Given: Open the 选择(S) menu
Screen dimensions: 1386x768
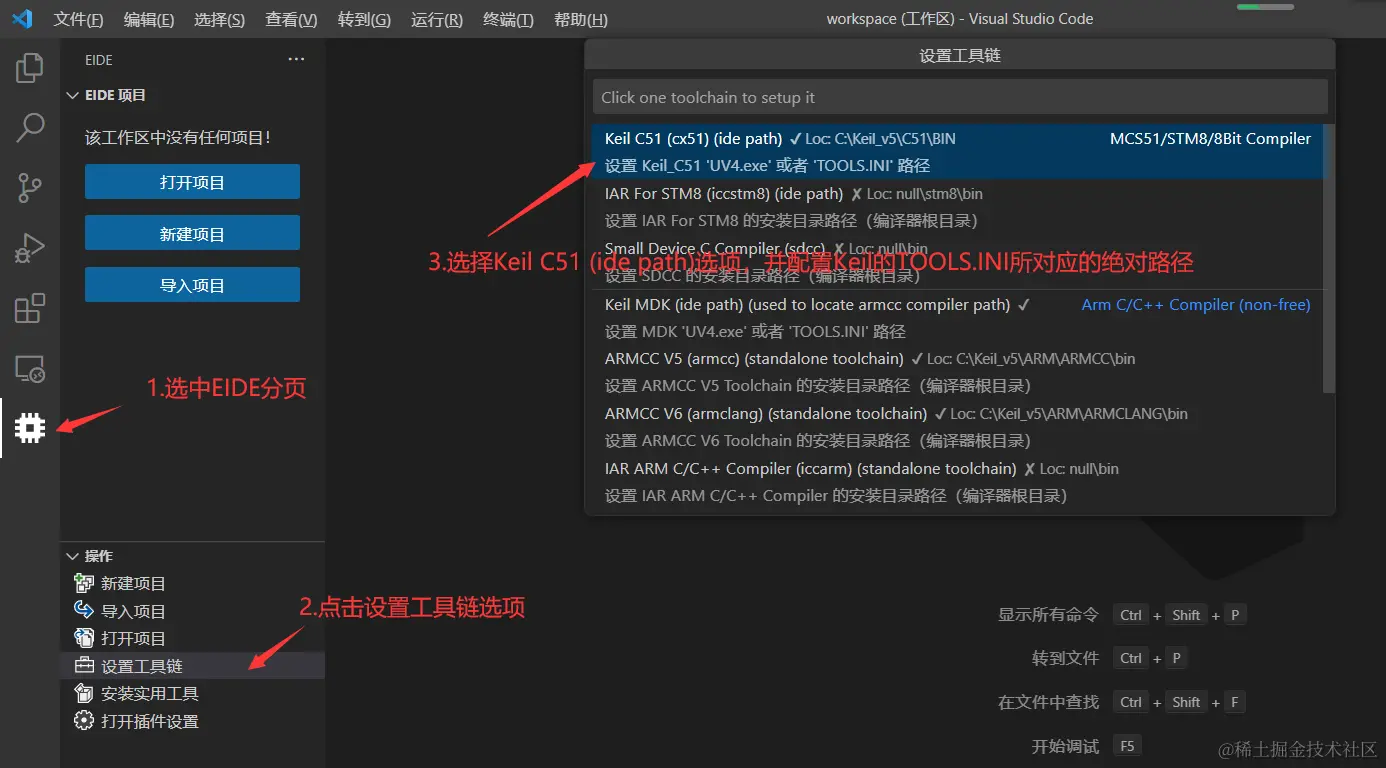Looking at the screenshot, I should tap(220, 20).
